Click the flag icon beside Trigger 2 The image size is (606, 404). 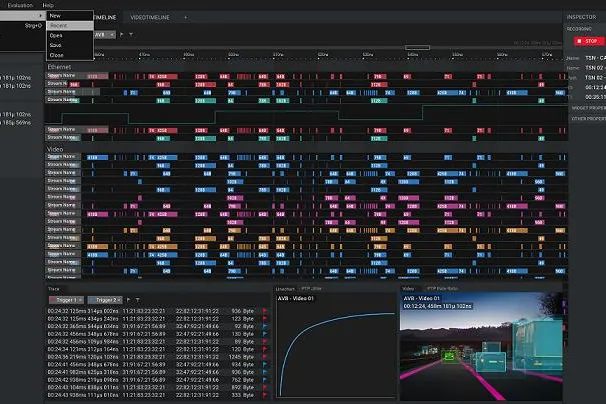pyautogui.click(x=128, y=300)
